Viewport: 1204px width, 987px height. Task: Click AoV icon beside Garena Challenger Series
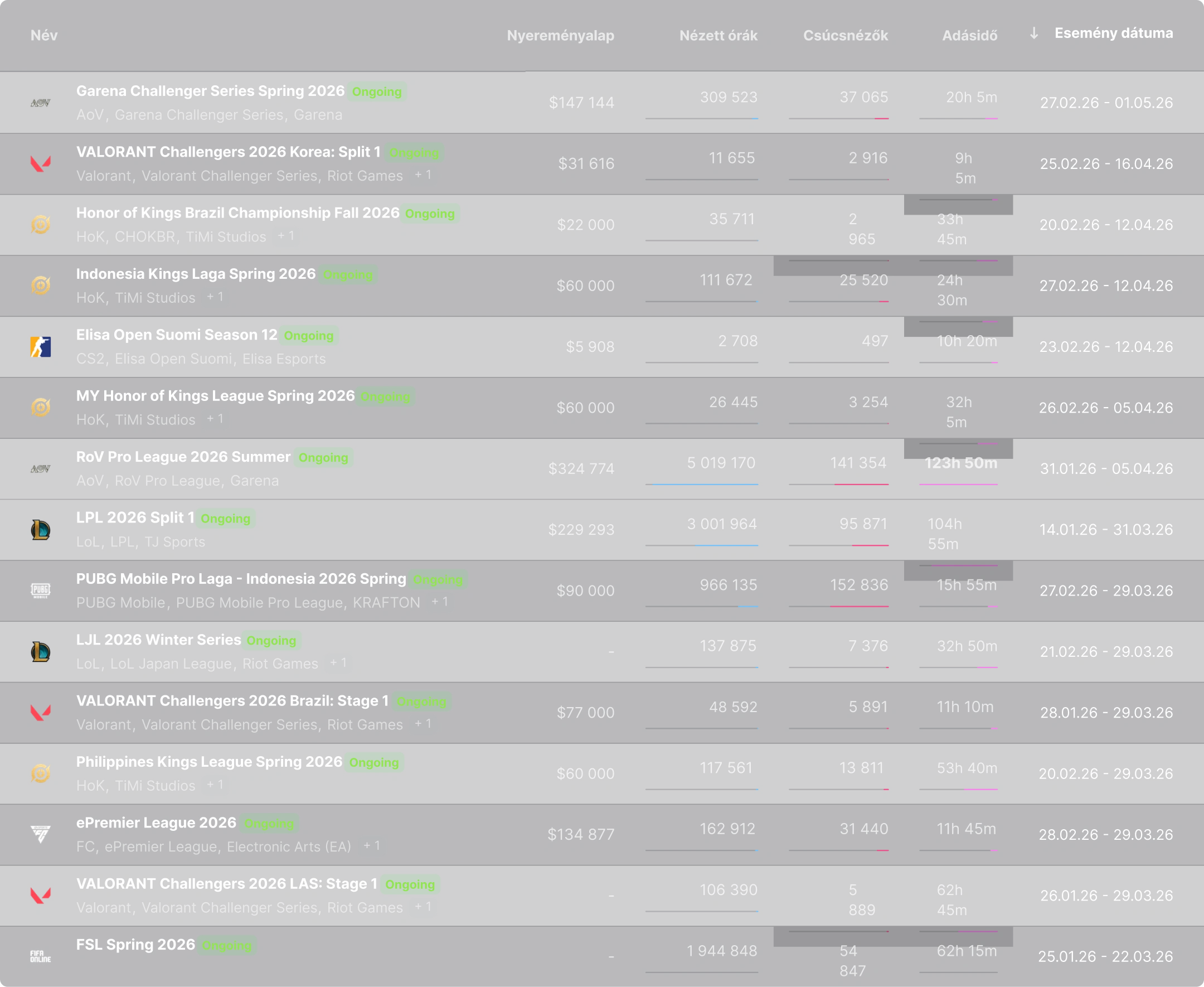[40, 103]
